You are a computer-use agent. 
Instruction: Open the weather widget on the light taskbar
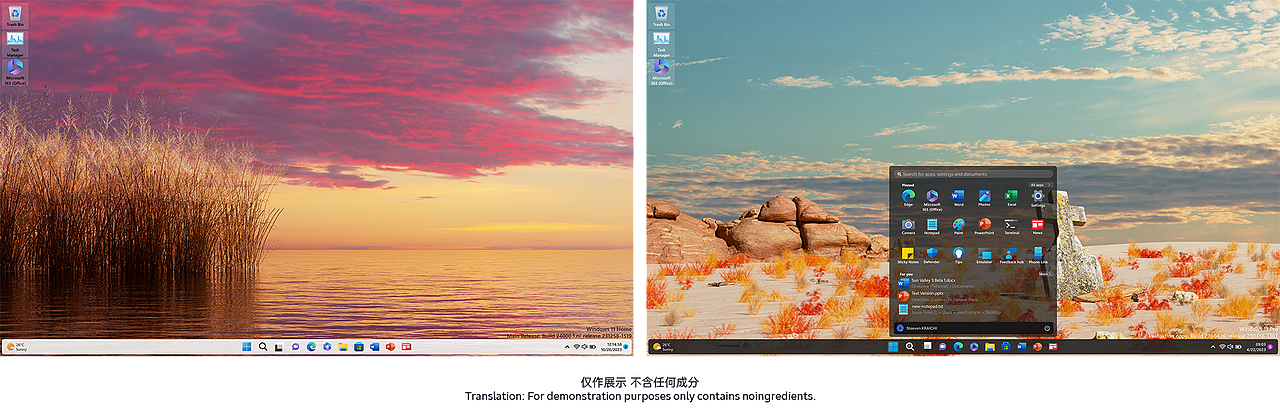tap(16, 346)
